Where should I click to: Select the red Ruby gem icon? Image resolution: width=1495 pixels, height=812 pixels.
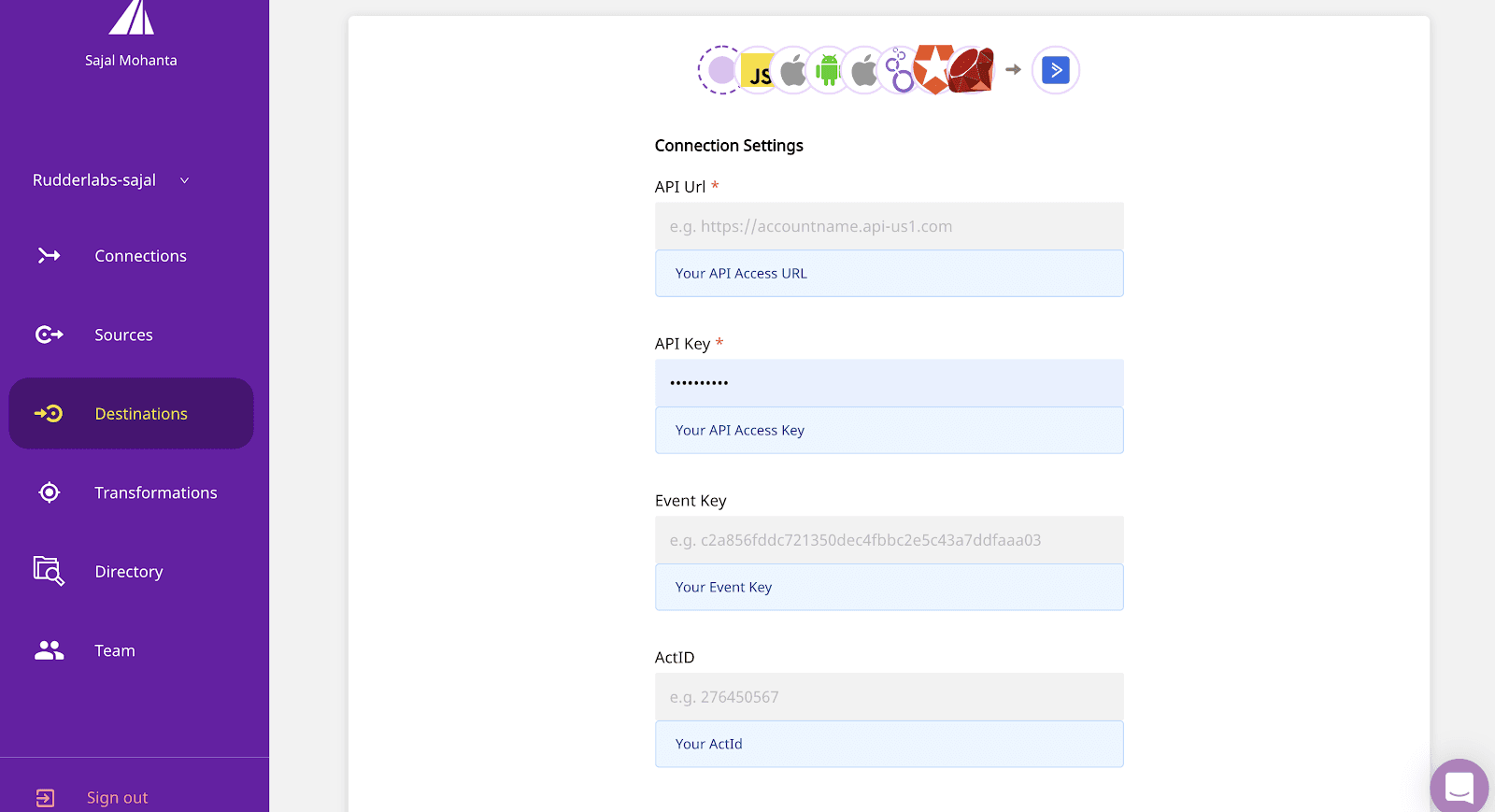(972, 71)
